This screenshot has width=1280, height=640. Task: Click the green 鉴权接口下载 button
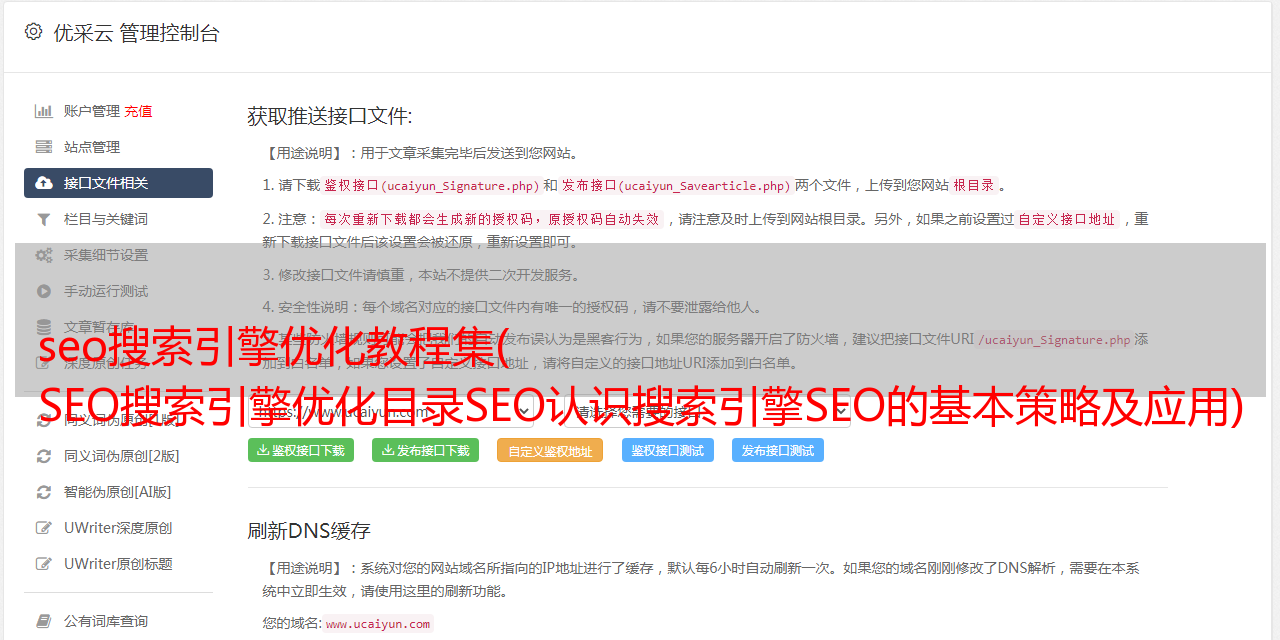click(301, 450)
